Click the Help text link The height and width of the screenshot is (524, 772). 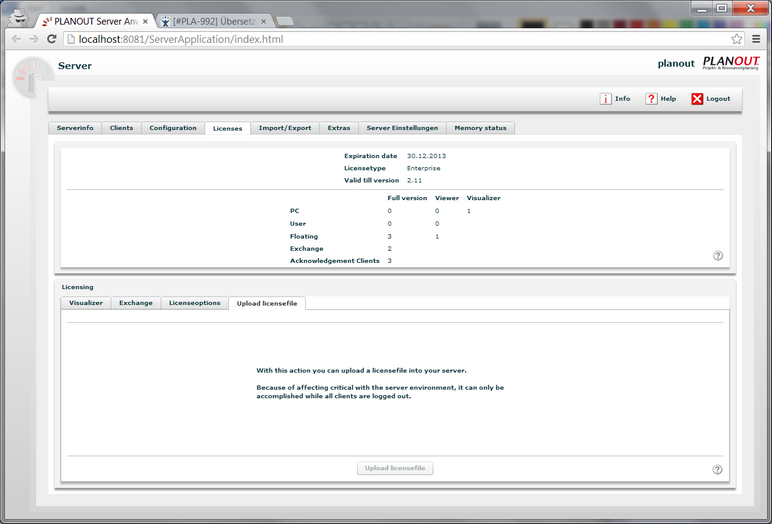(668, 99)
